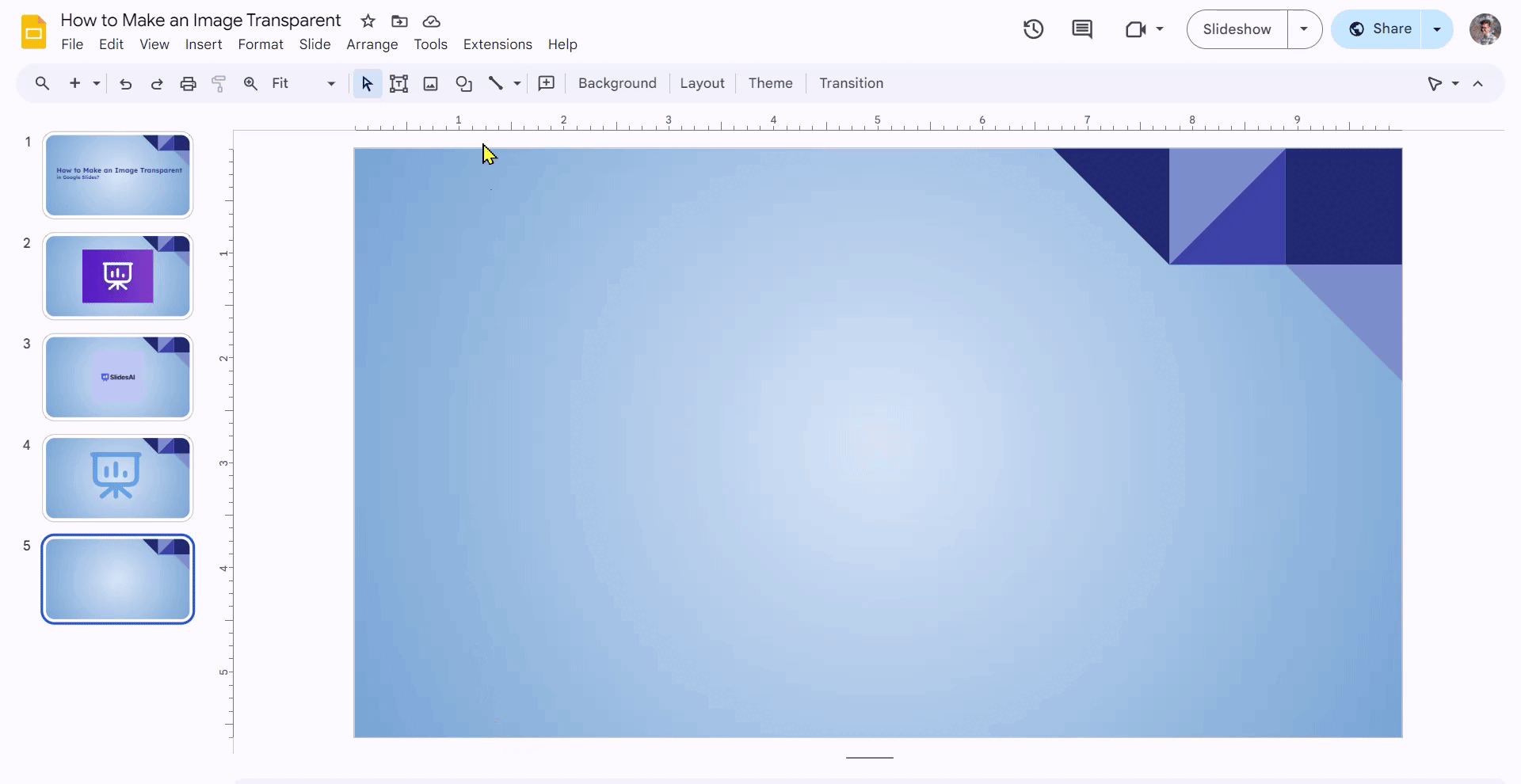Star this presentation

click(x=368, y=21)
